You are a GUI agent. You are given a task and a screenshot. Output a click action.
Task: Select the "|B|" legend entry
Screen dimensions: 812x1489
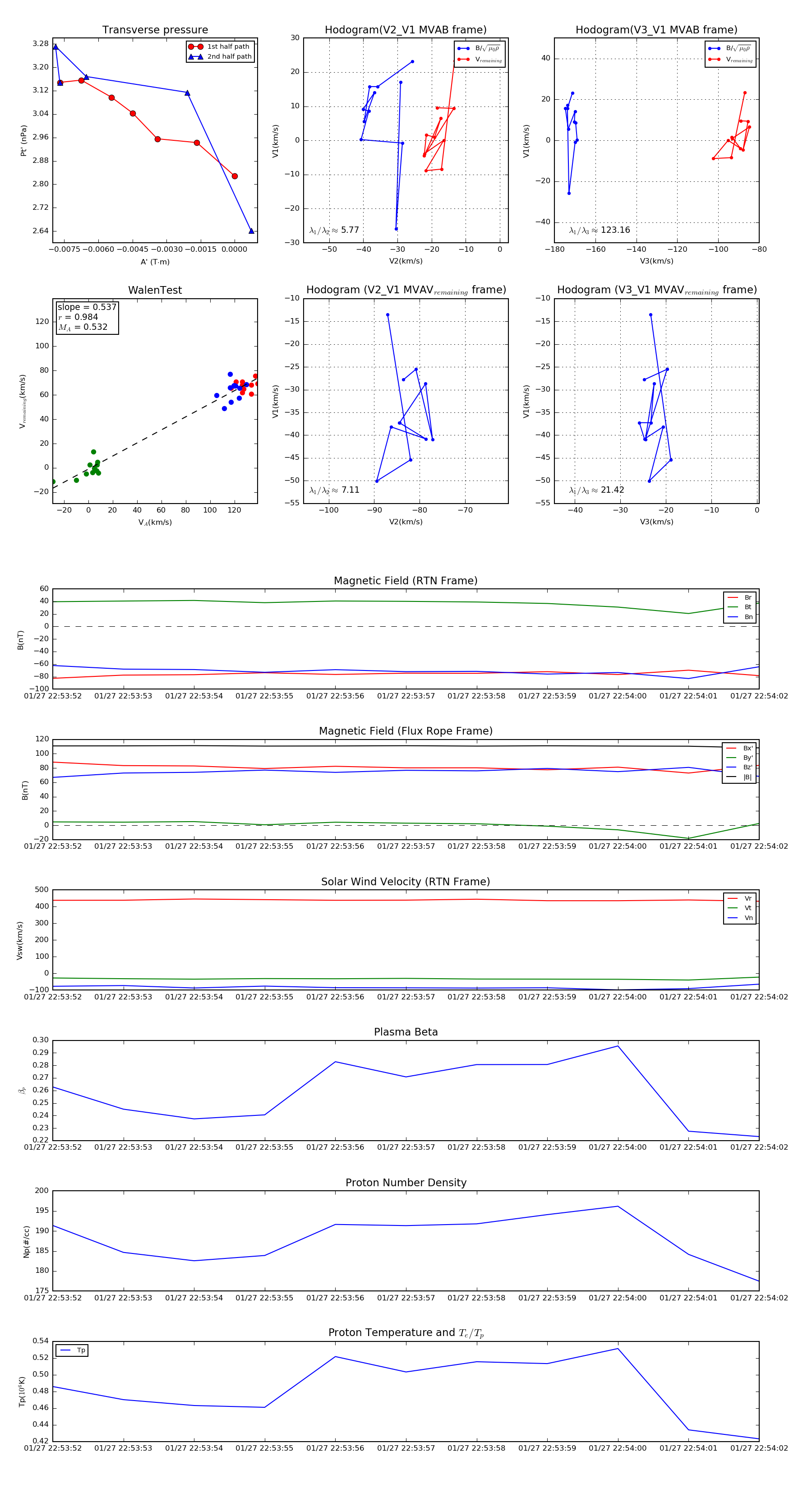tap(740, 777)
